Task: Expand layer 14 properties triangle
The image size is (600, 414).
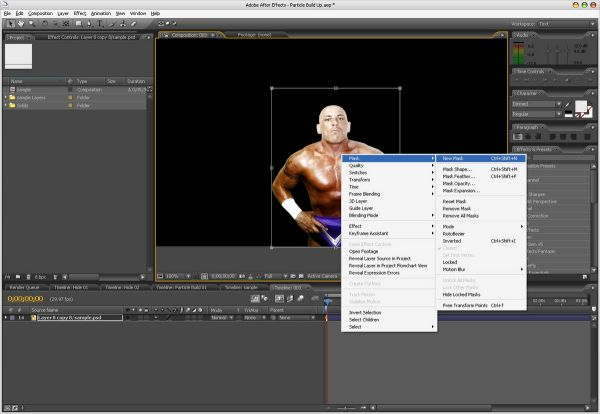Action: [x=5, y=318]
